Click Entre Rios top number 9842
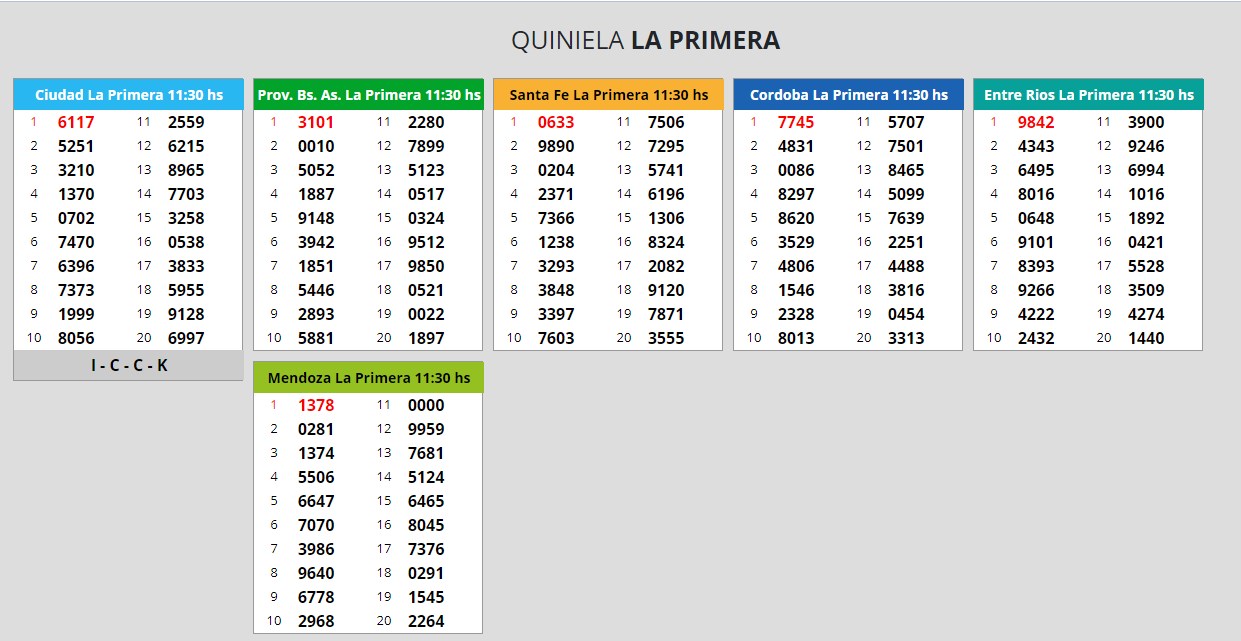Viewport: 1241px width, 641px height. click(1036, 123)
